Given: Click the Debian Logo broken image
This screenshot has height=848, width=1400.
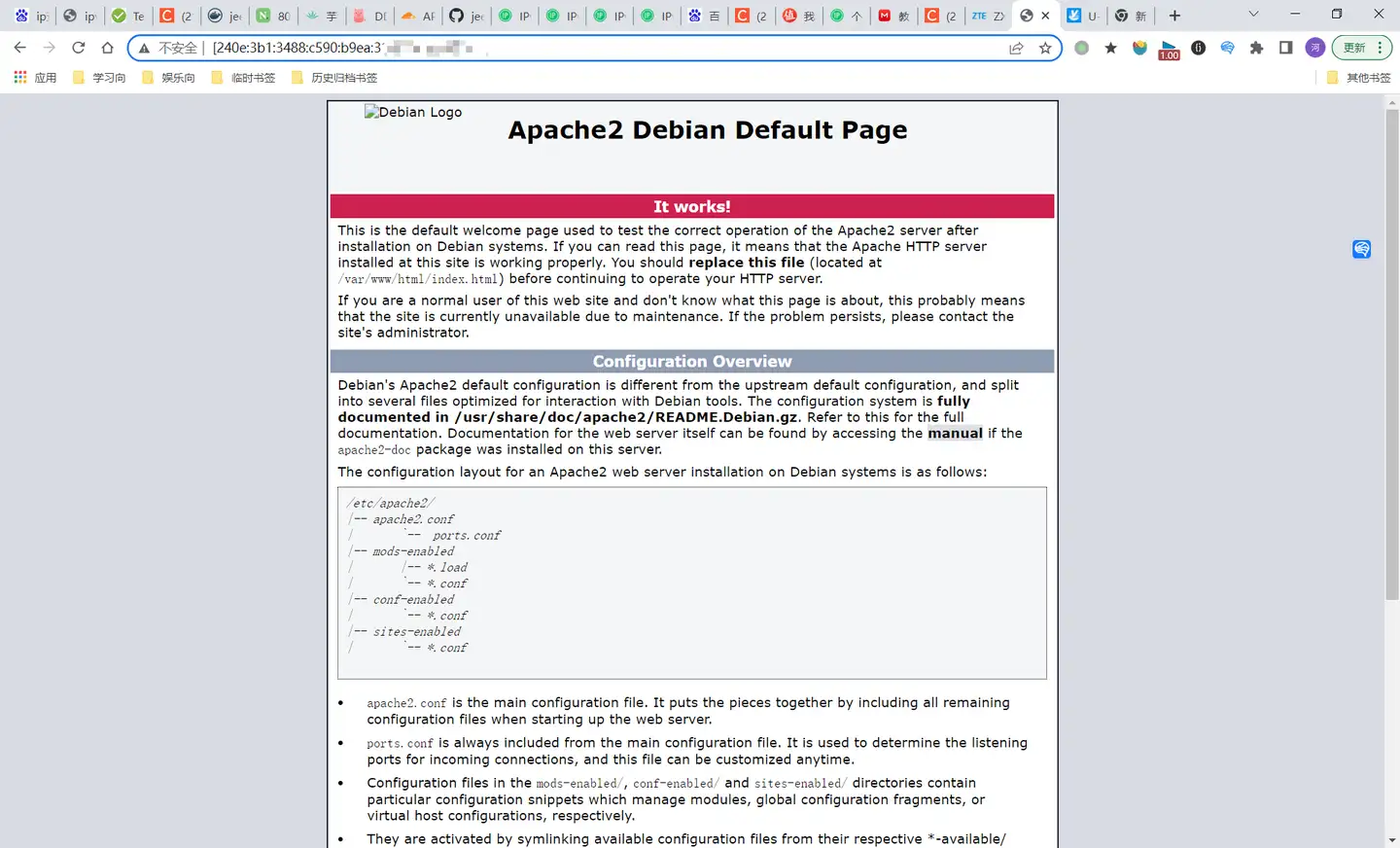Looking at the screenshot, I should pyautogui.click(x=413, y=112).
